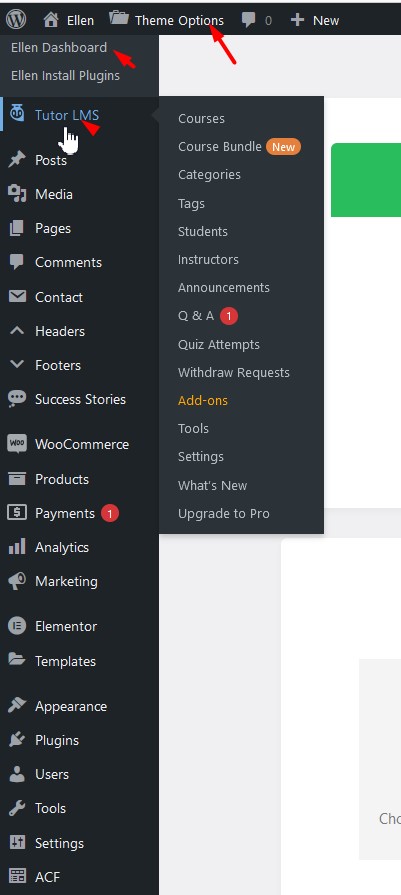Click the Plugins plug icon
The height and width of the screenshot is (895, 401).
17,740
